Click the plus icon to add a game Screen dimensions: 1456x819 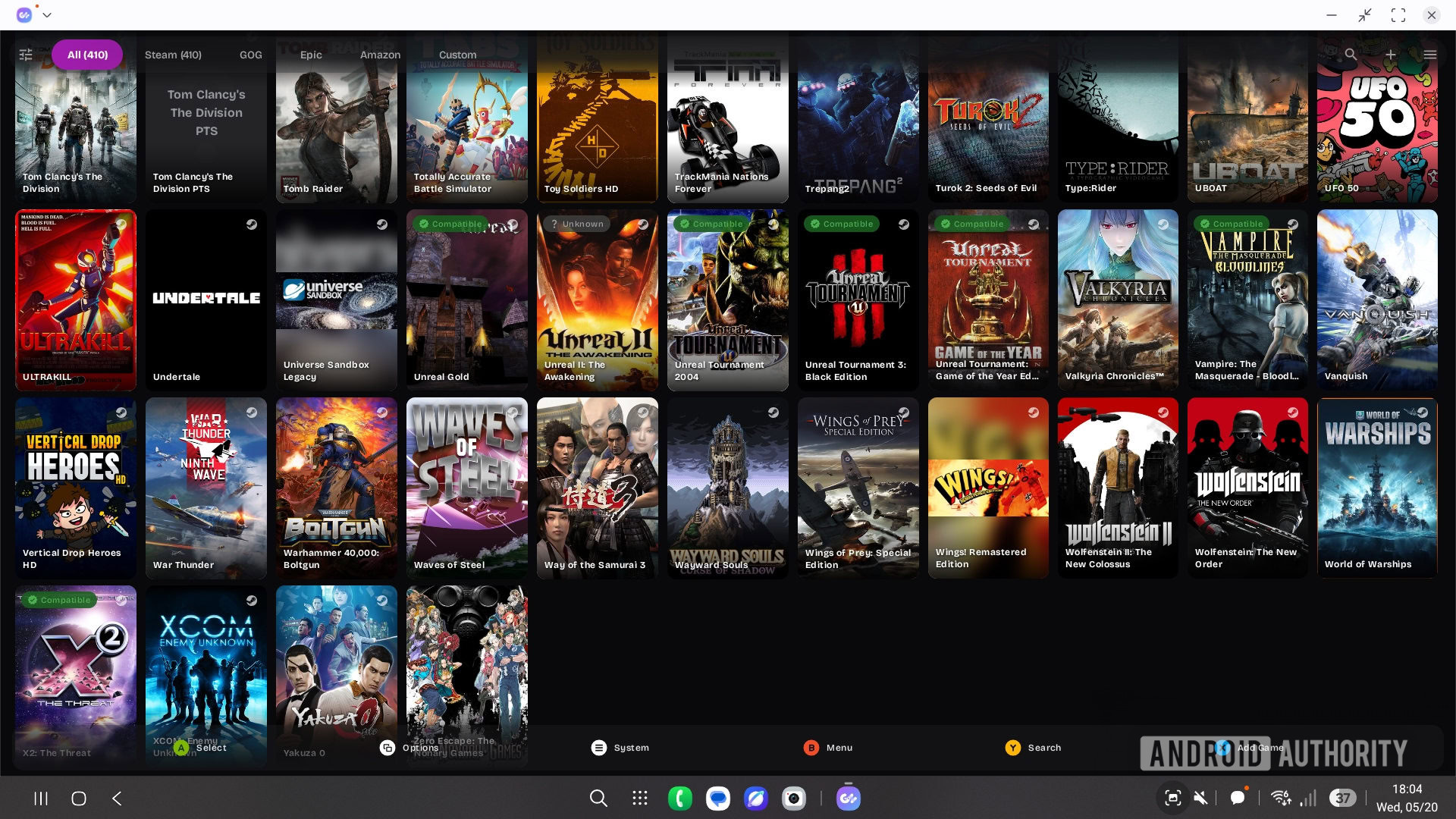point(1391,55)
